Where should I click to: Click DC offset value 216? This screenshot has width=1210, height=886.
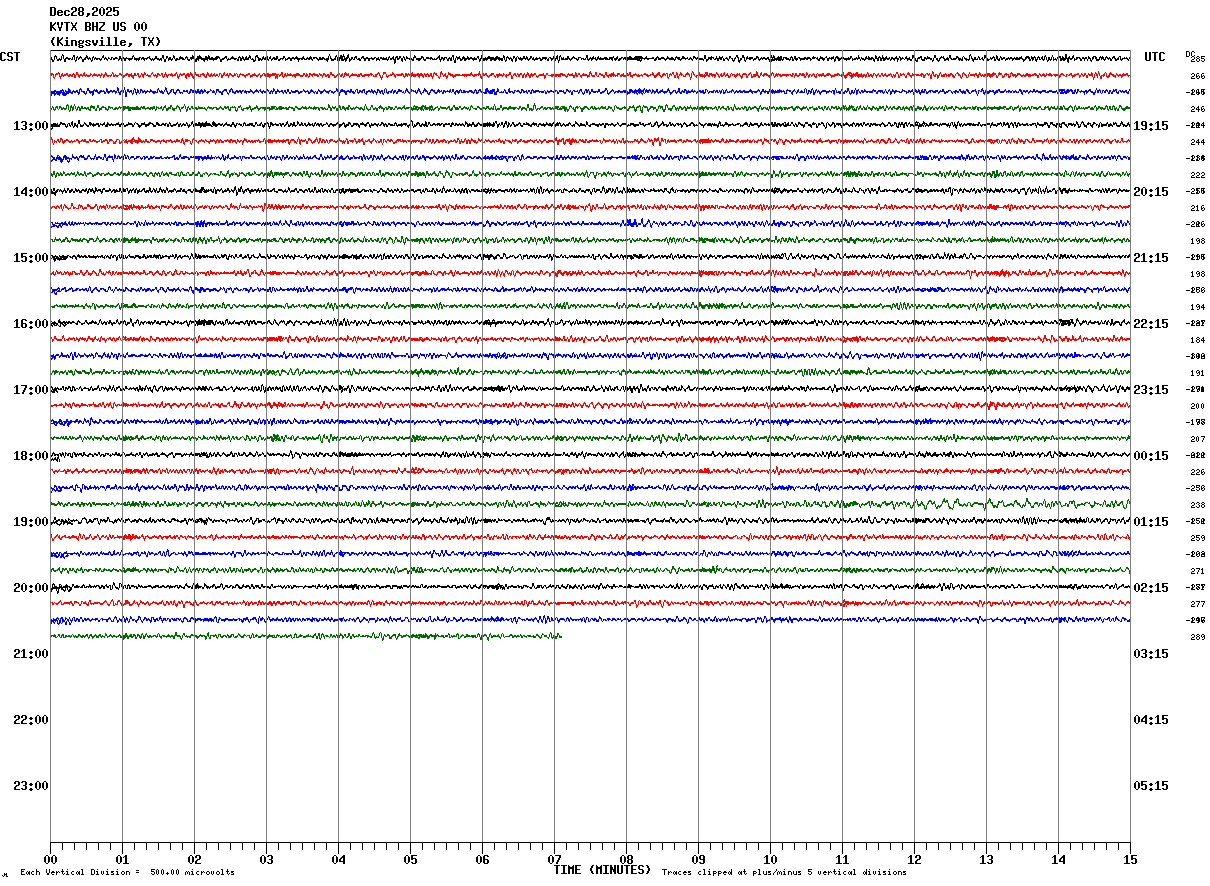[1197, 208]
